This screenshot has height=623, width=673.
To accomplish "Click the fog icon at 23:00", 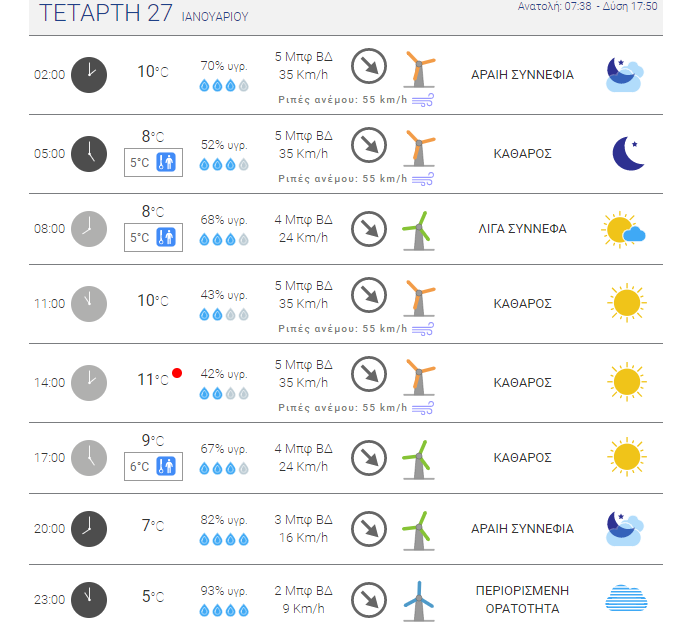I will pyautogui.click(x=626, y=598).
